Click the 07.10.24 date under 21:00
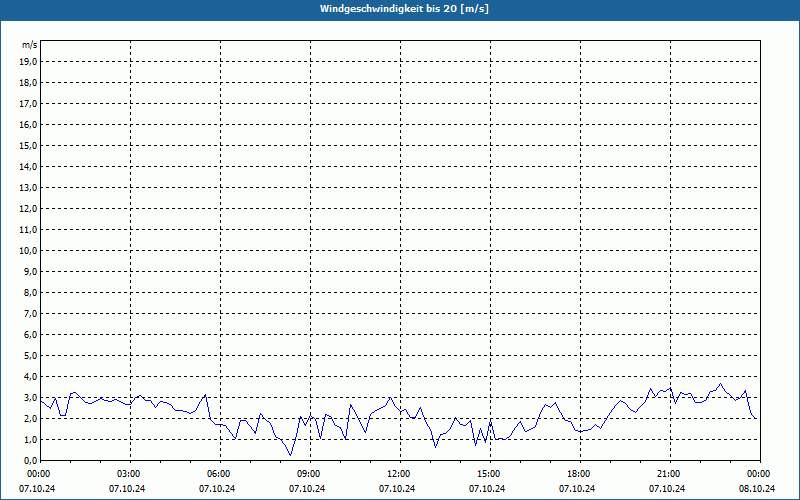Screen dimensions: 800x500 [x=667, y=488]
